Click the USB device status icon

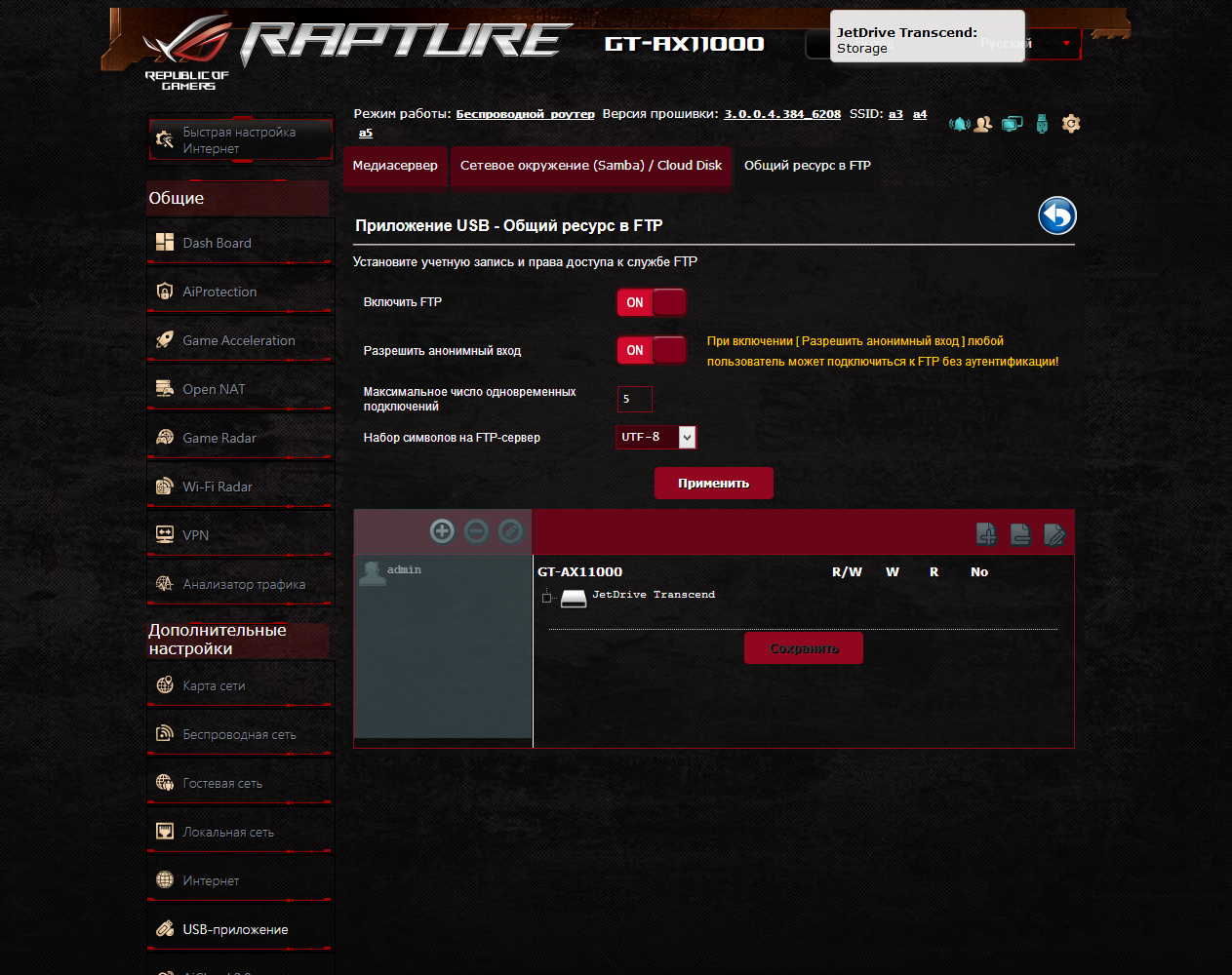pos(1042,124)
